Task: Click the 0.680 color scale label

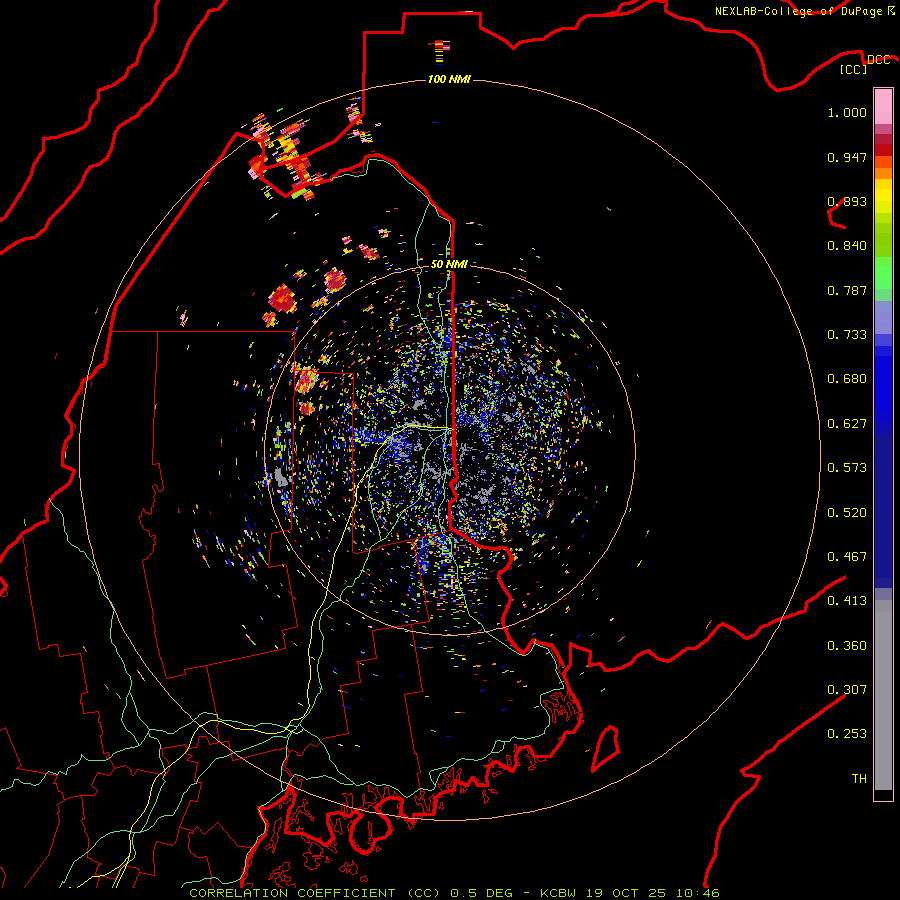Action: pyautogui.click(x=847, y=379)
